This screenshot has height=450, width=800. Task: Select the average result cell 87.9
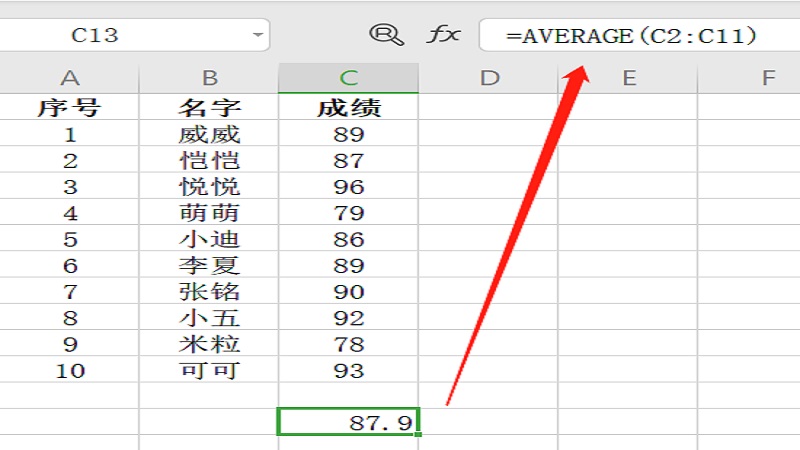point(348,423)
